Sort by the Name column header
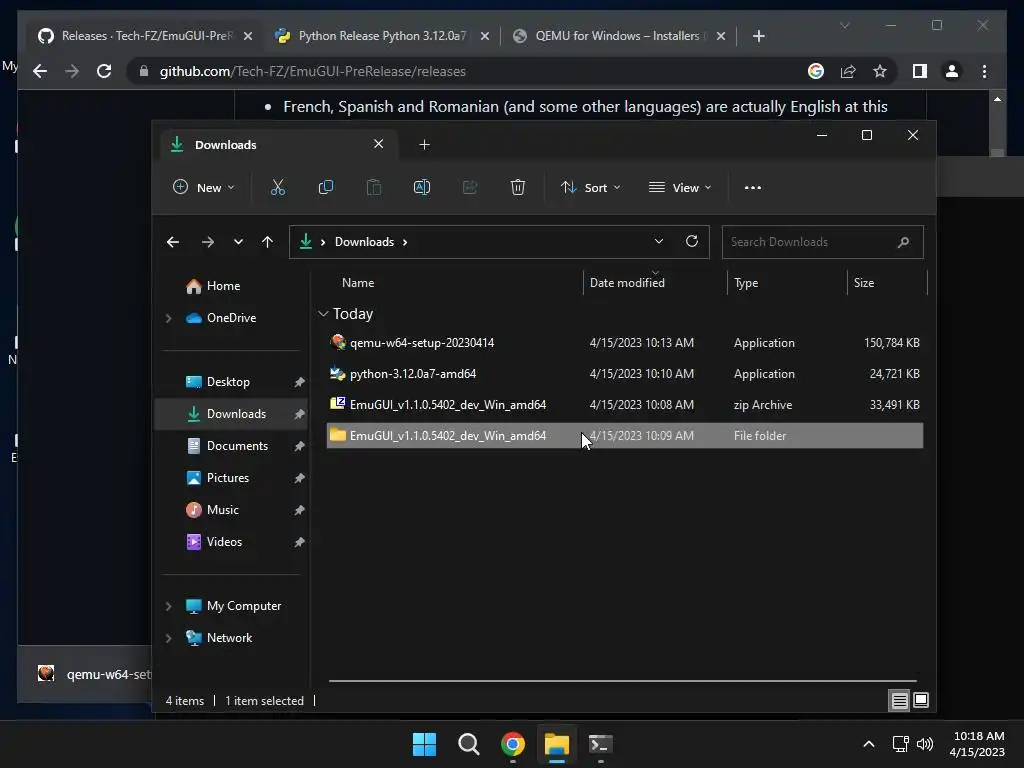 (x=358, y=283)
